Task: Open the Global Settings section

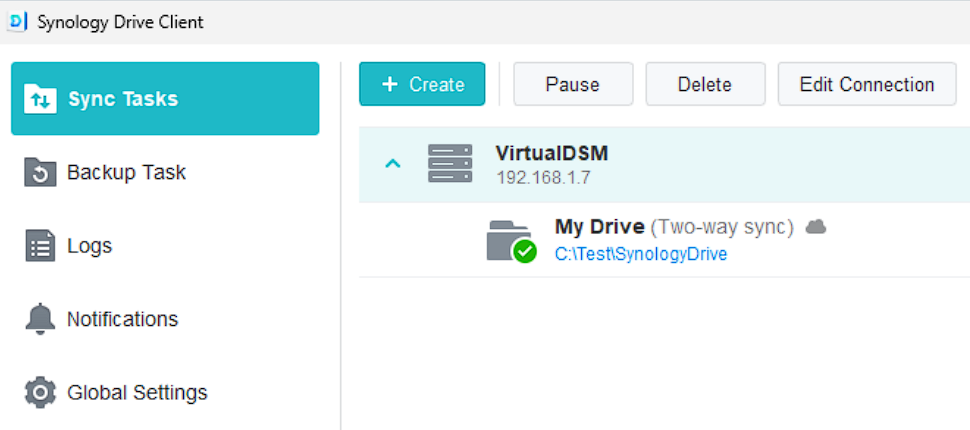Action: (x=165, y=392)
